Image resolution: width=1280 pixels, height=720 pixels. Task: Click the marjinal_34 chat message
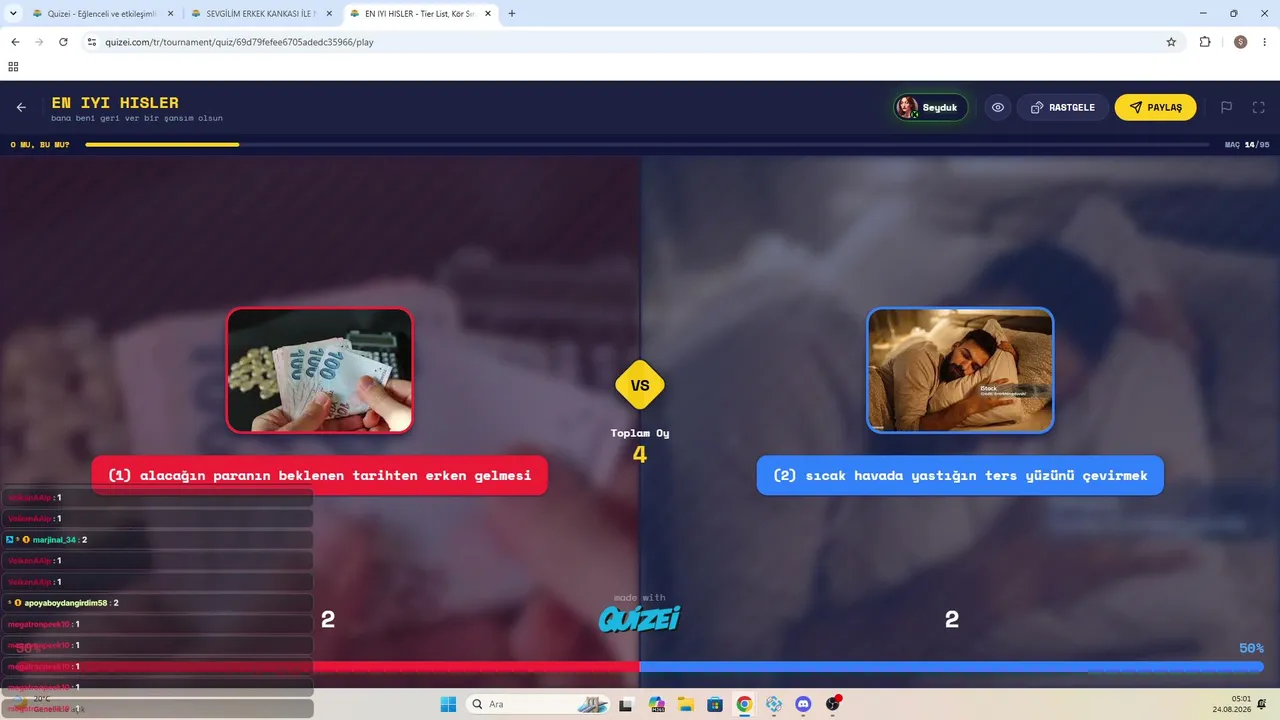point(157,539)
